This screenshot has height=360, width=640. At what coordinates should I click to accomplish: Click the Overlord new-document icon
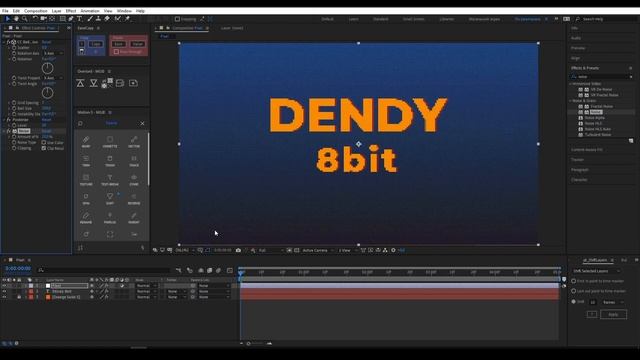coord(133,83)
